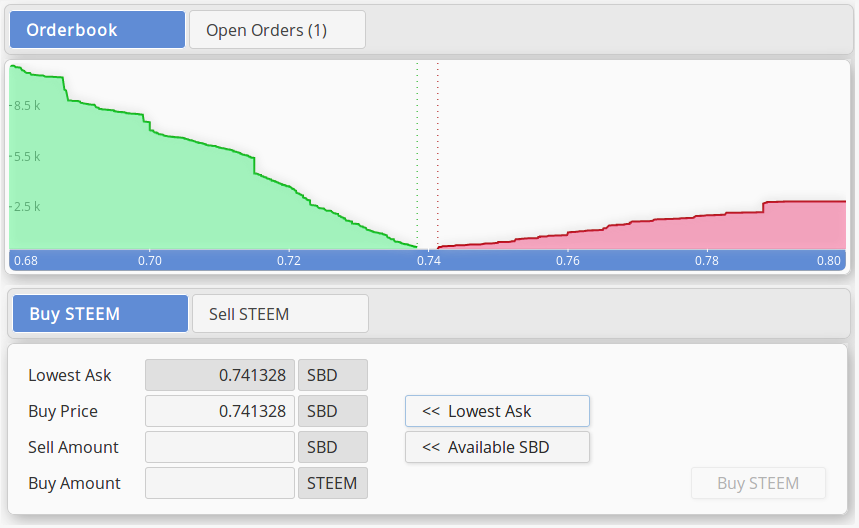Viewport: 859px width, 528px height.
Task: Click the 0.74 price axis label
Action: coord(429,261)
